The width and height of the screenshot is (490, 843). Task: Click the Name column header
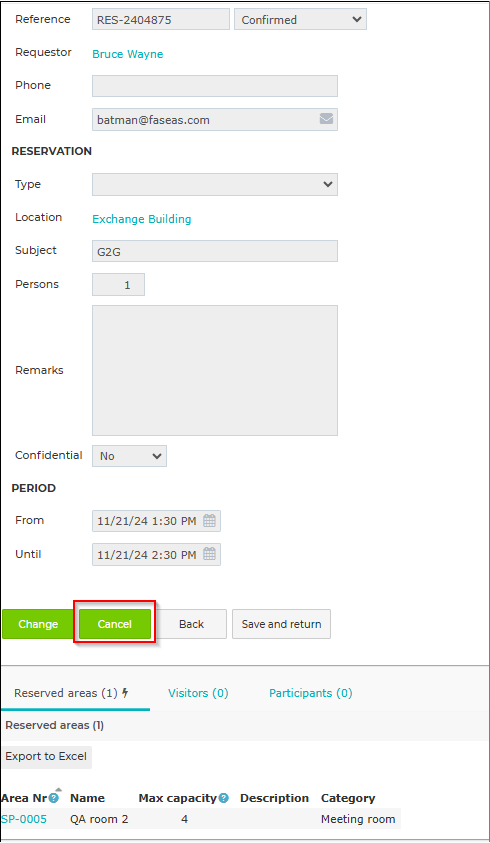(x=87, y=798)
